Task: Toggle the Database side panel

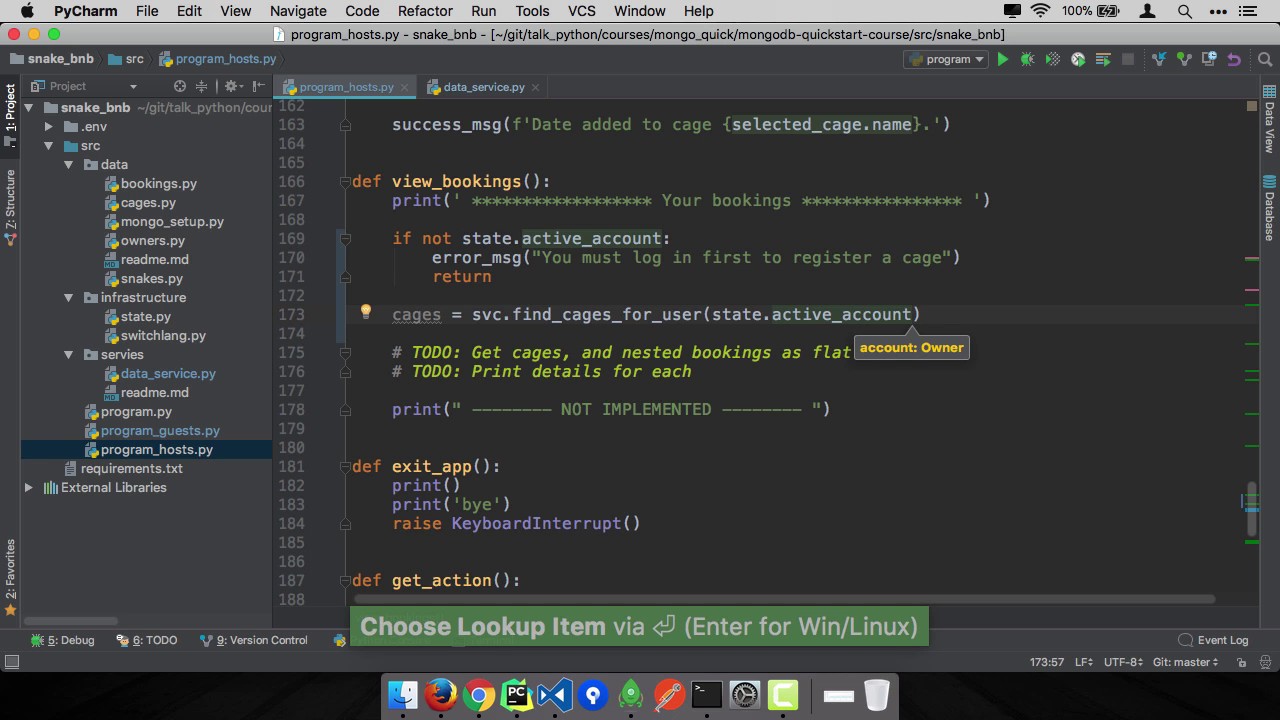Action: click(x=1269, y=208)
